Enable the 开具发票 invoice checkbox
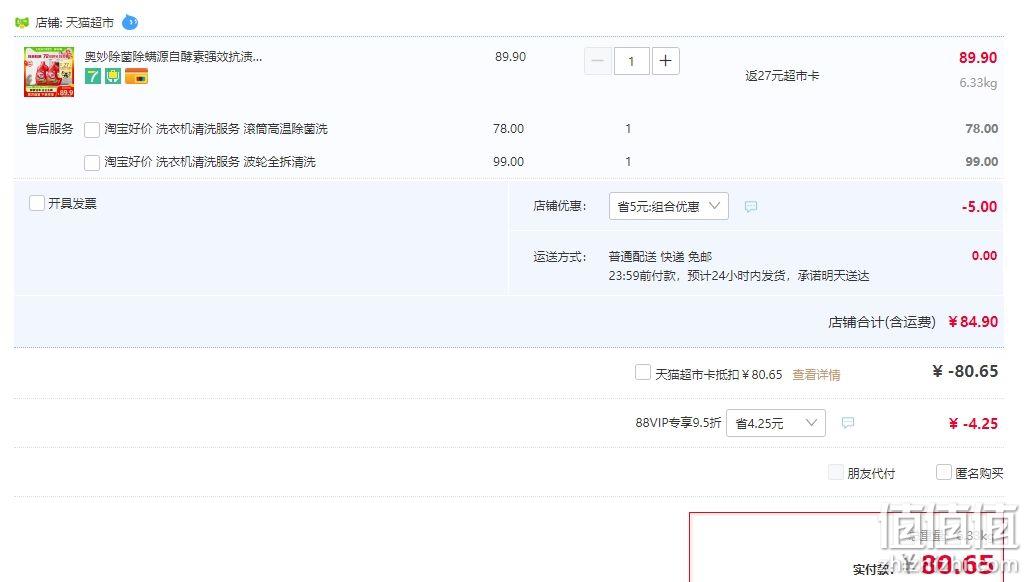 click(37, 203)
